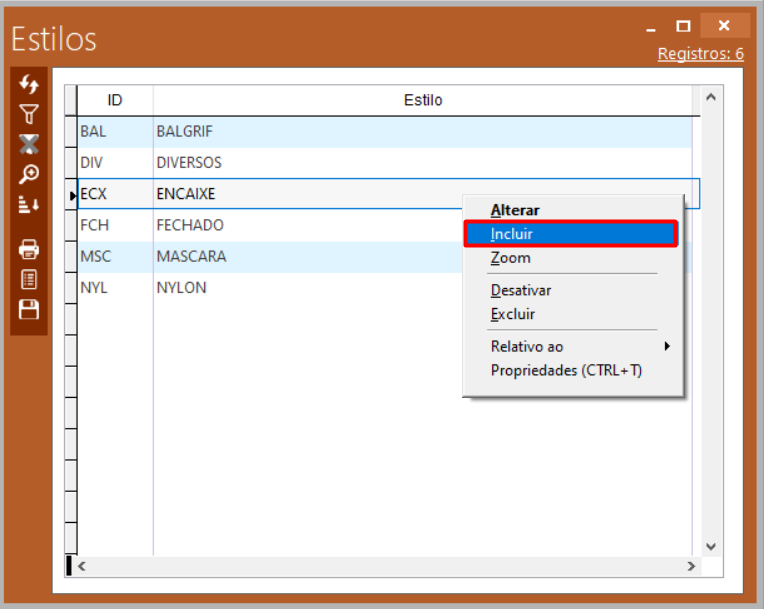Click the magnifier search icon
This screenshot has height=609, width=764.
coord(29,174)
